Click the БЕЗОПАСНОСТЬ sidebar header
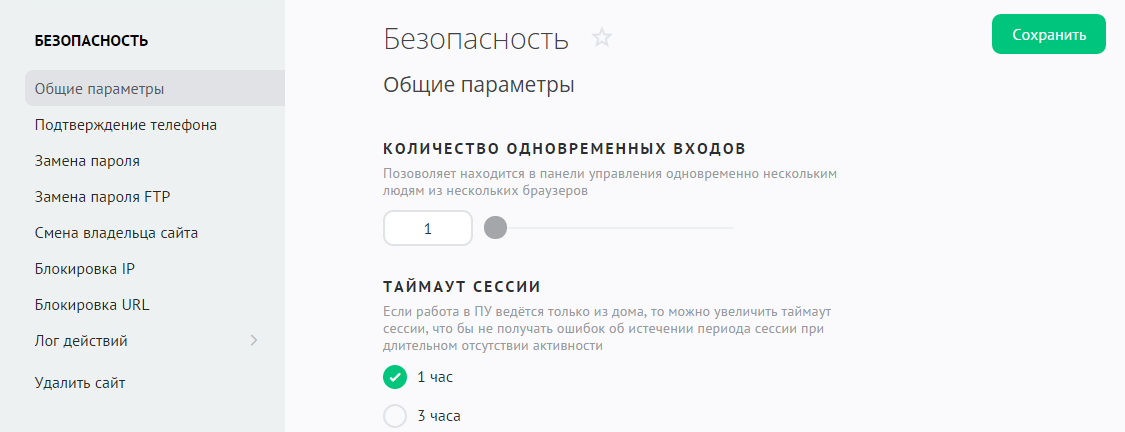Screen dimensions: 1125x432 [x=91, y=41]
